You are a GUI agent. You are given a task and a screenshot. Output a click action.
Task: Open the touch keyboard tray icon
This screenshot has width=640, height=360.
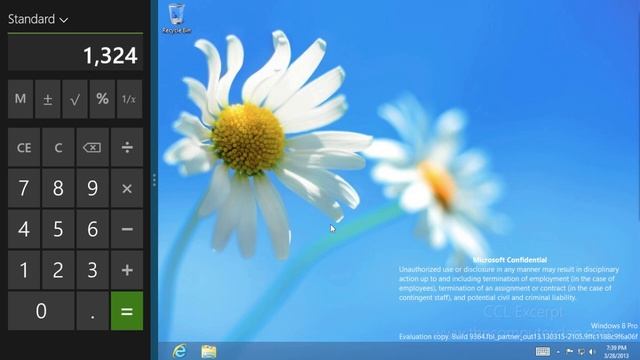coord(542,351)
